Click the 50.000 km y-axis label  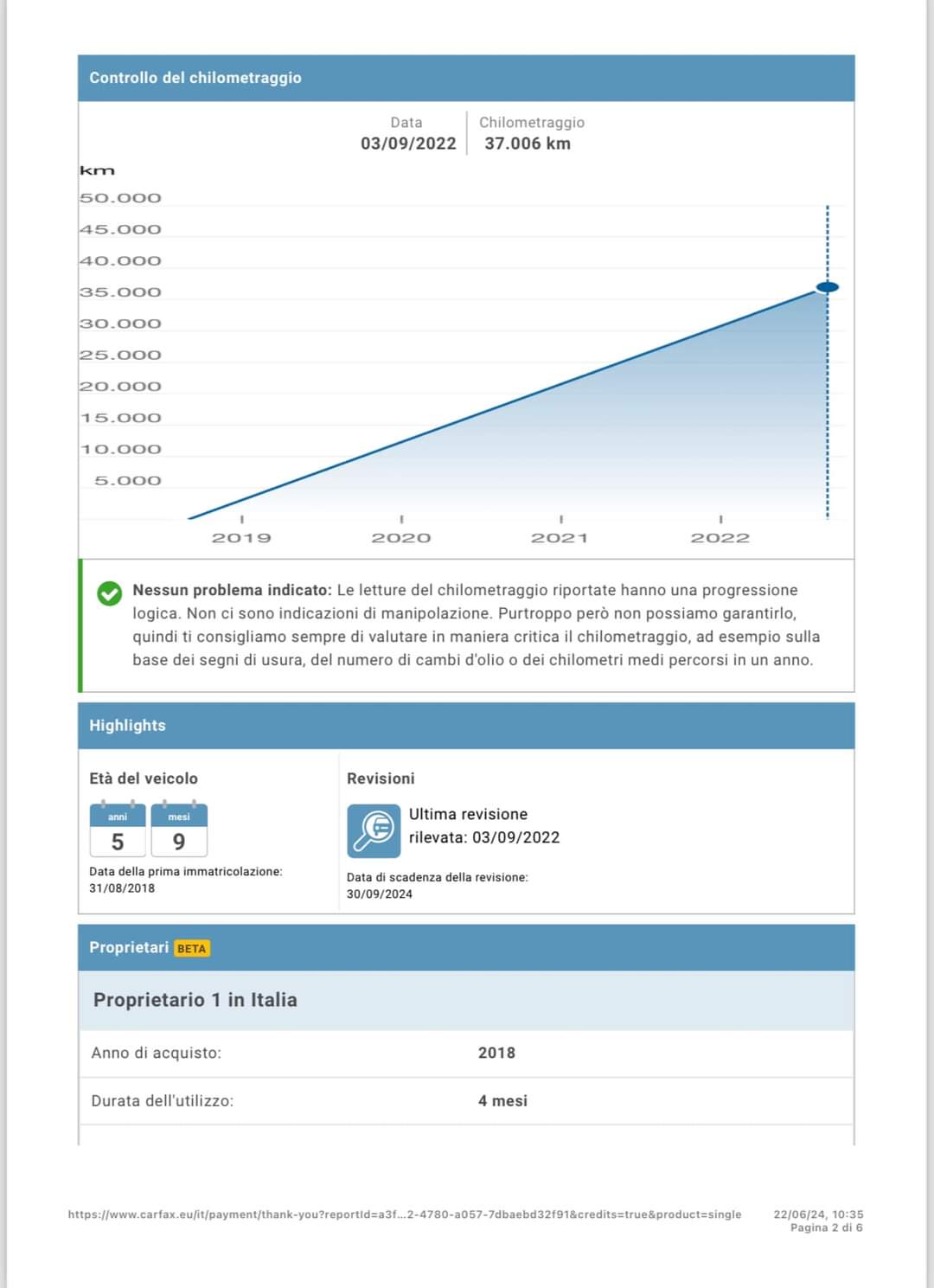pyautogui.click(x=121, y=198)
